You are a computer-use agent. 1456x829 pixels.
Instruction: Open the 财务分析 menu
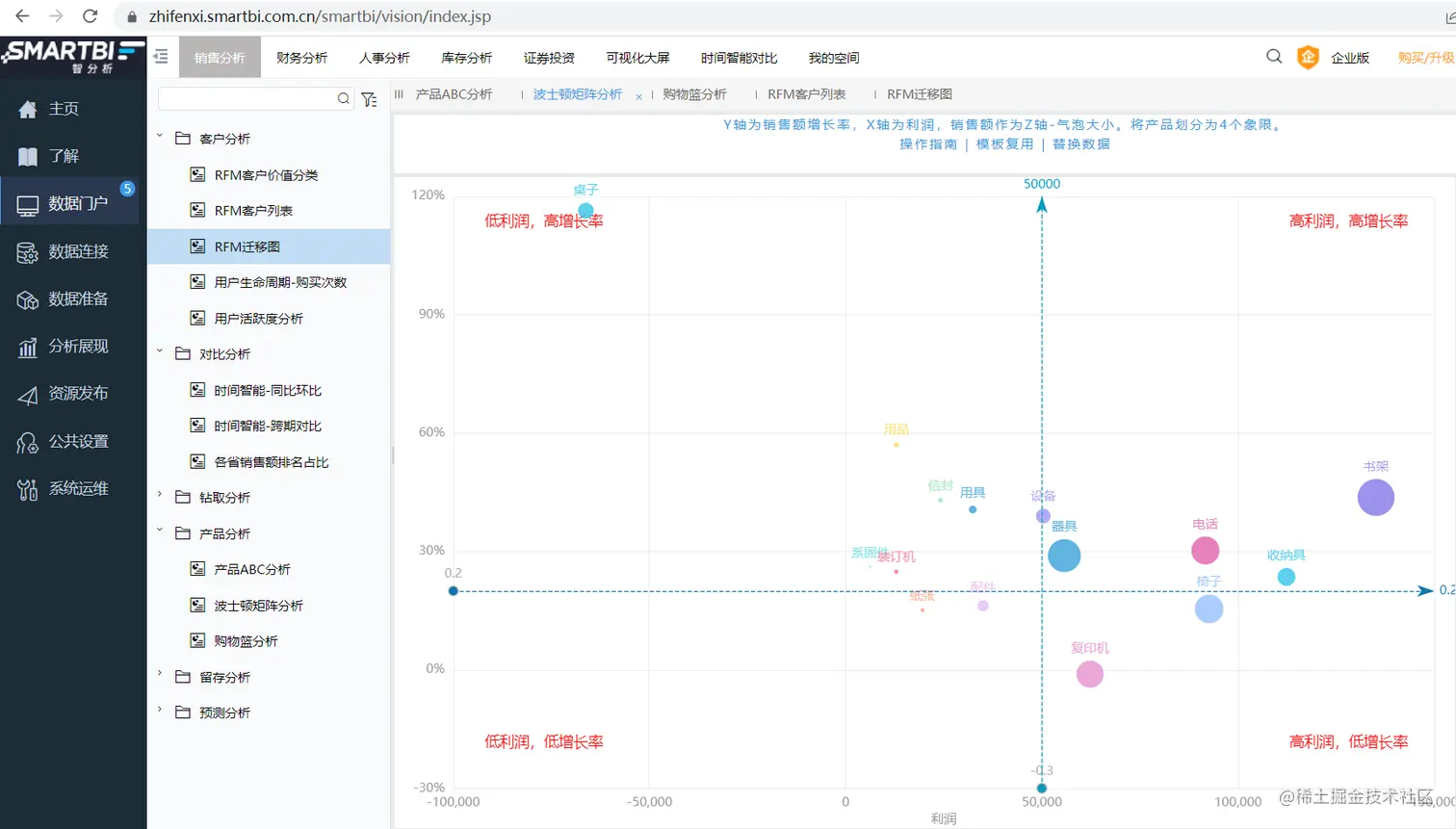coord(302,57)
